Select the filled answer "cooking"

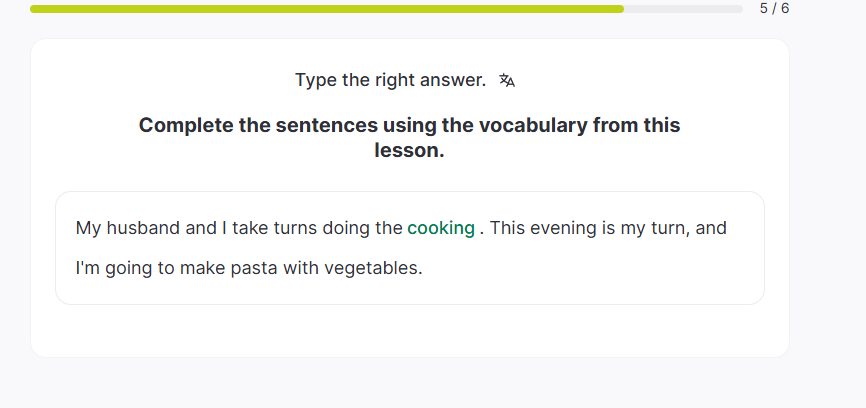point(441,228)
